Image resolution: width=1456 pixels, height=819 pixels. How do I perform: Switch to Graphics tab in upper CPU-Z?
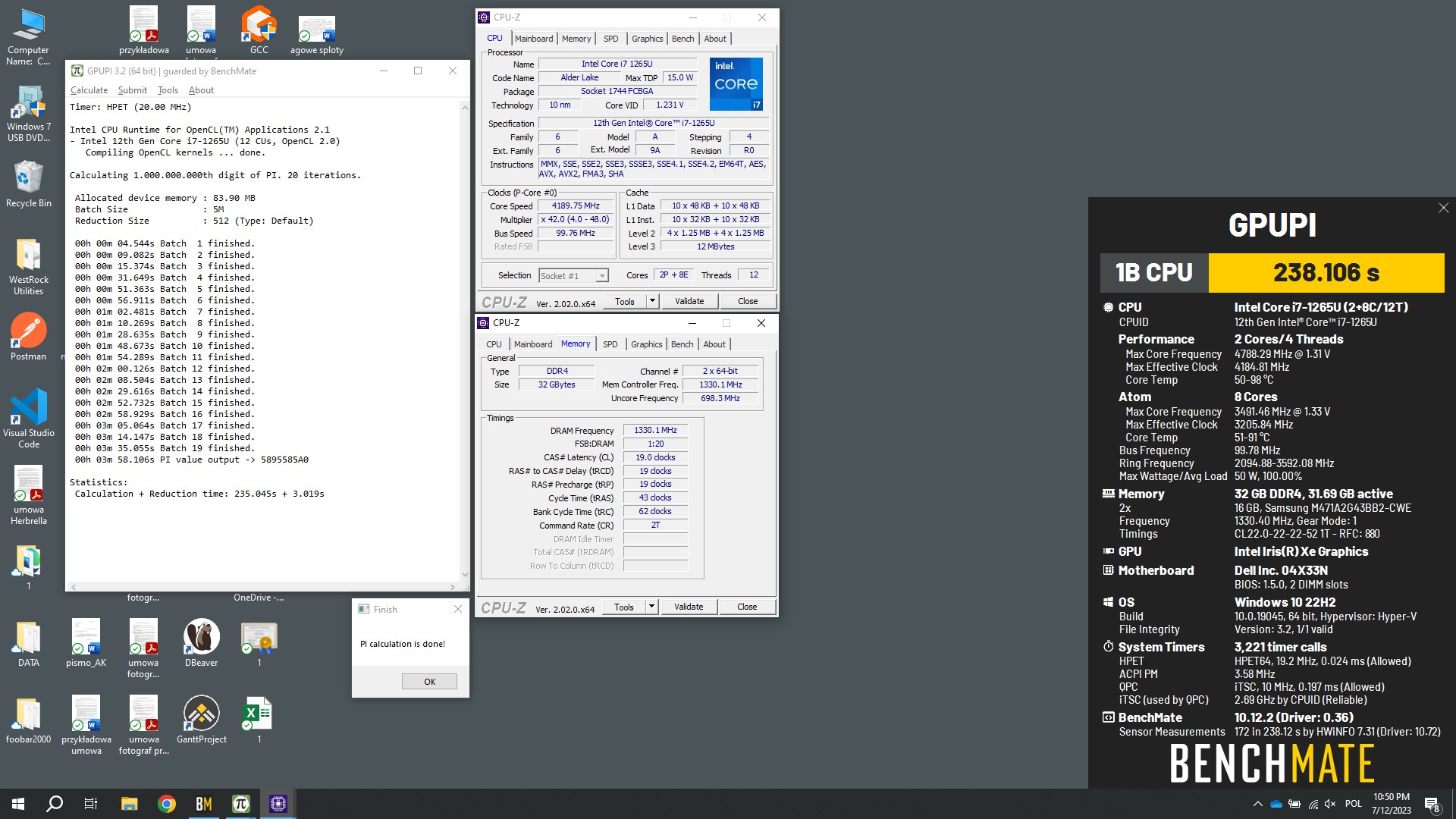pos(648,39)
